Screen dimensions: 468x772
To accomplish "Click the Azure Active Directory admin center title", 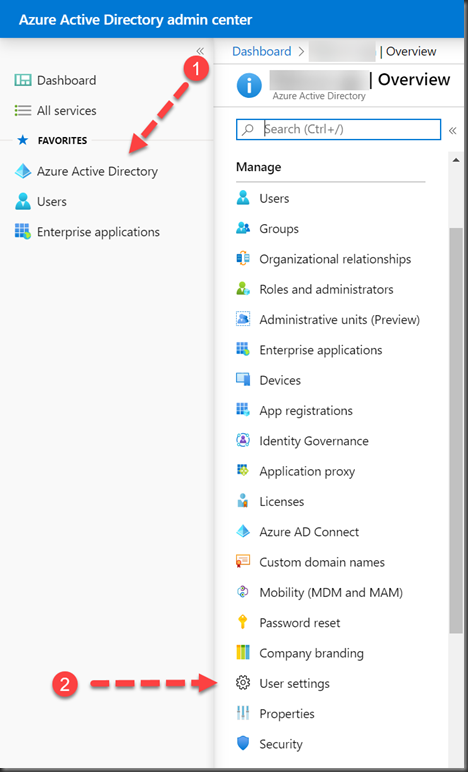I will point(135,20).
